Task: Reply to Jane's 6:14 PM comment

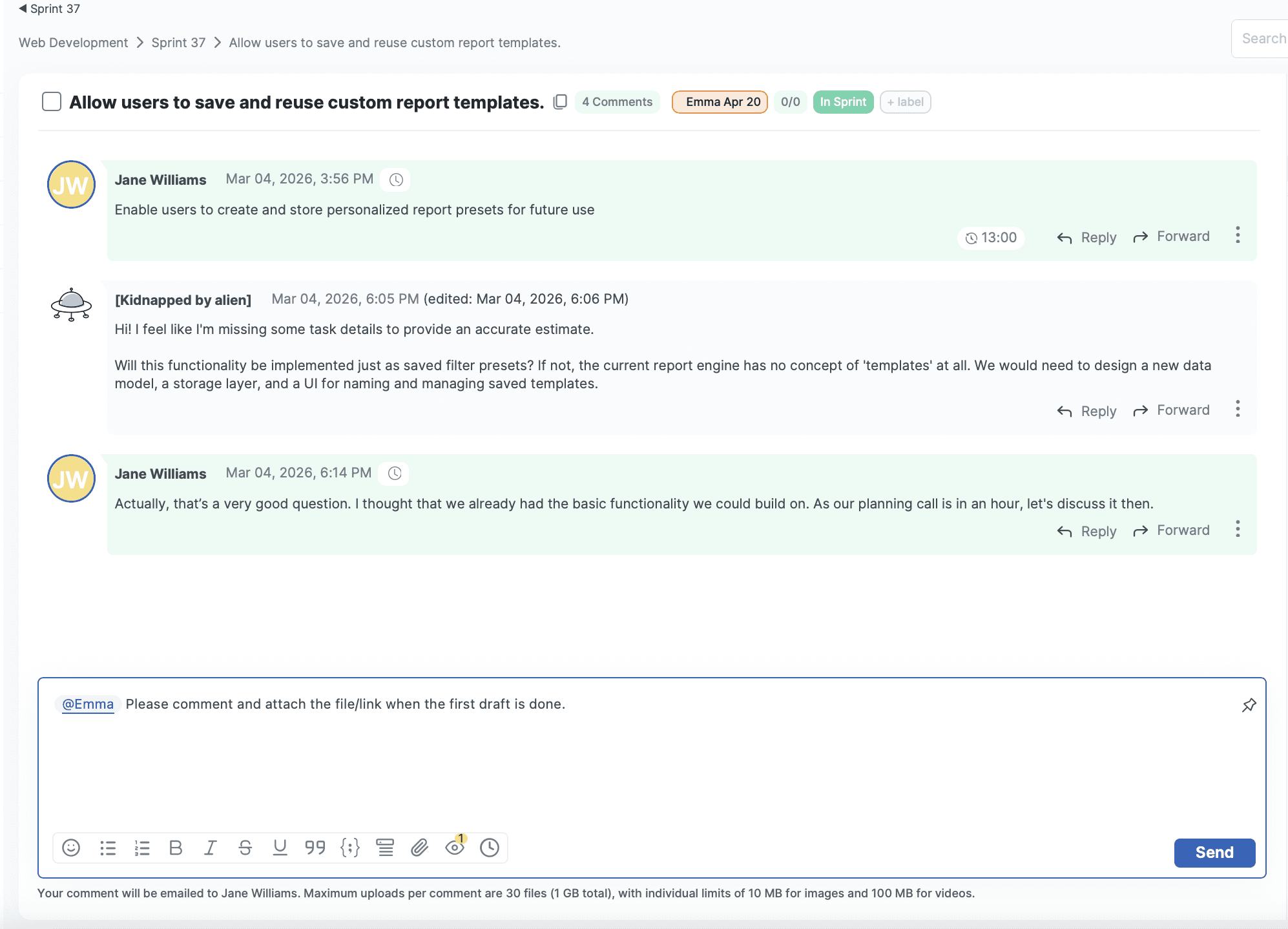Action: click(1086, 532)
